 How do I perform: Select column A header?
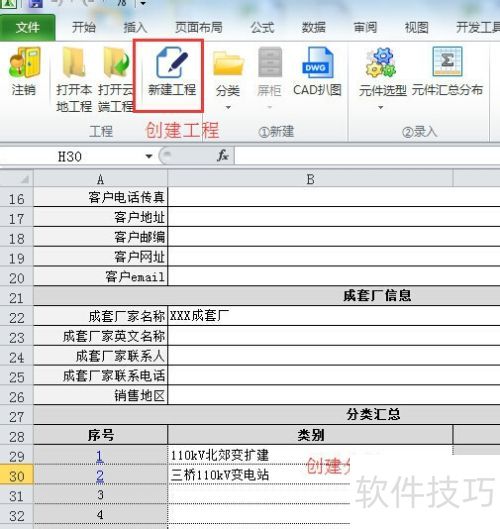point(101,179)
